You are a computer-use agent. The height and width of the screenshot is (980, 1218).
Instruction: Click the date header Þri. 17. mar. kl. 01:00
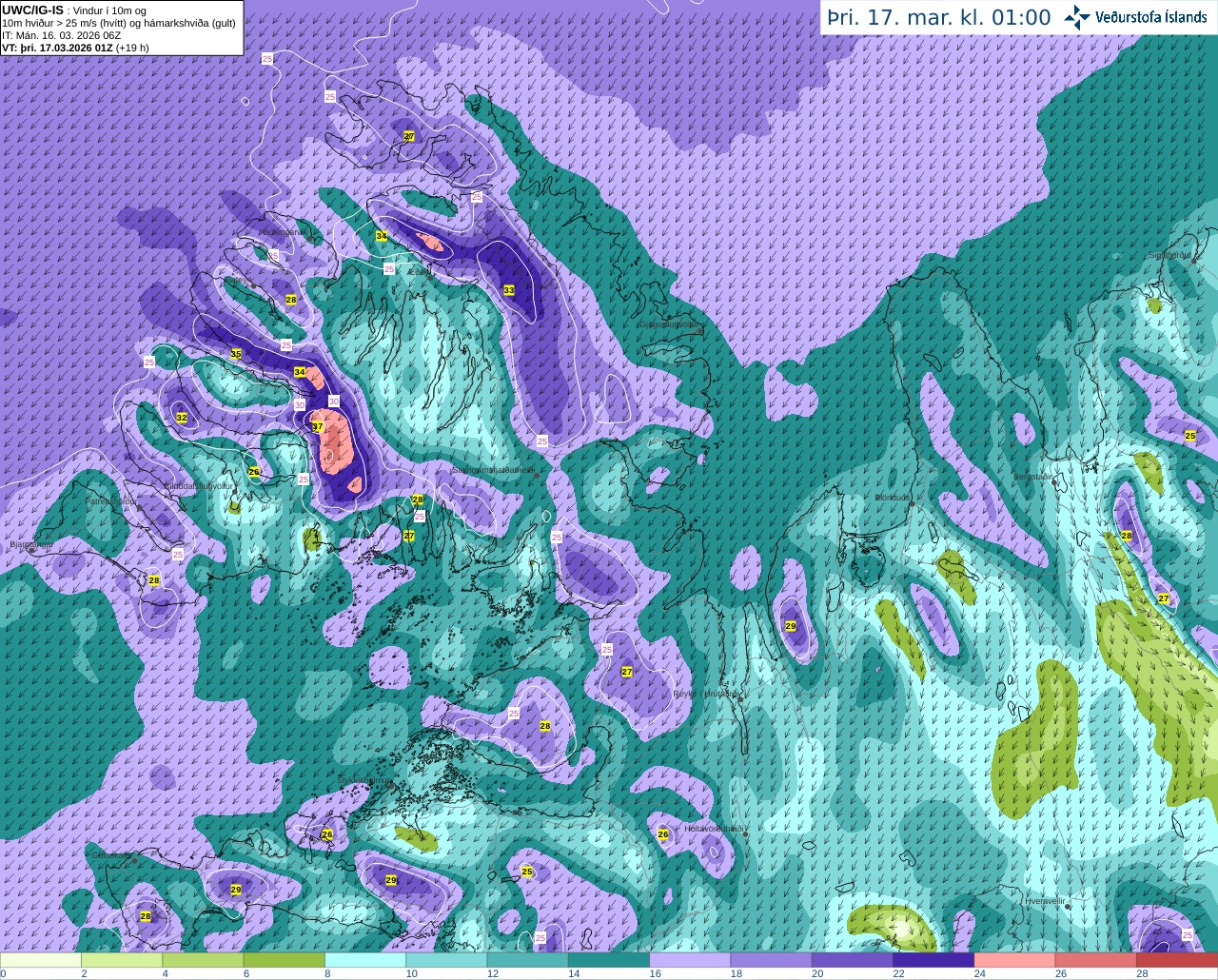[939, 17]
